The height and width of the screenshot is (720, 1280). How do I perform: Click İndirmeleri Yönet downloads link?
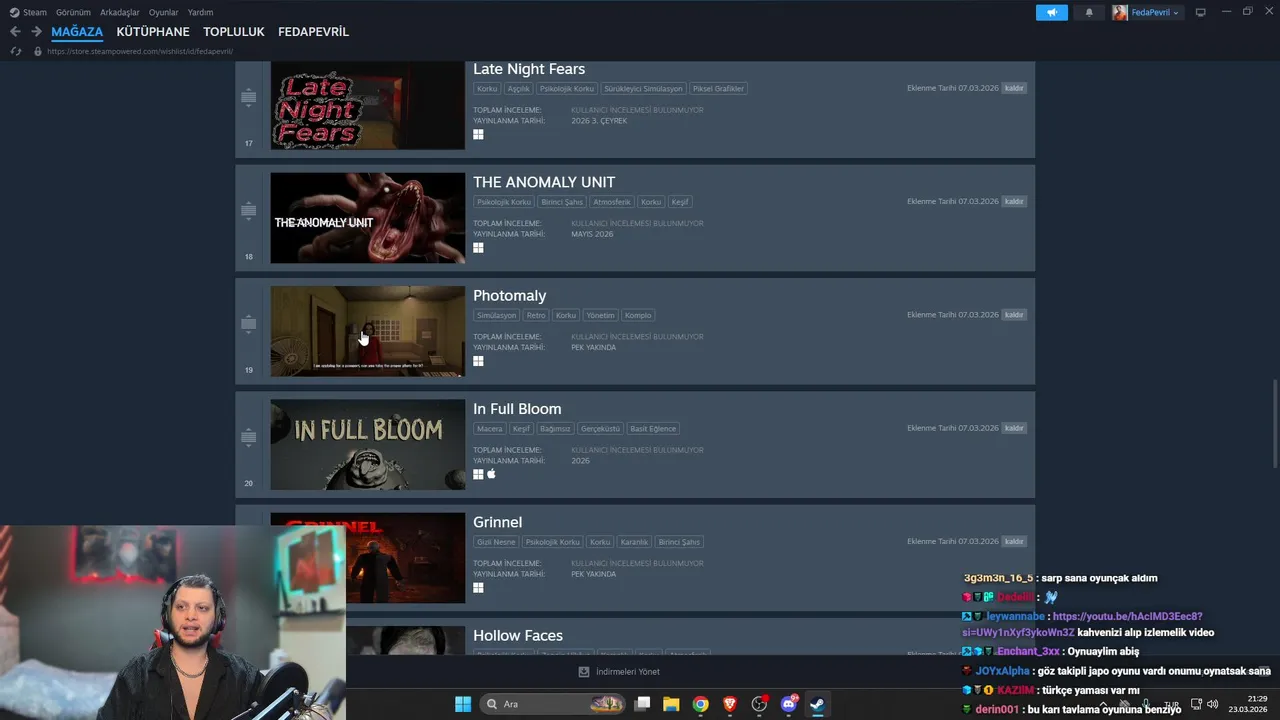point(628,672)
